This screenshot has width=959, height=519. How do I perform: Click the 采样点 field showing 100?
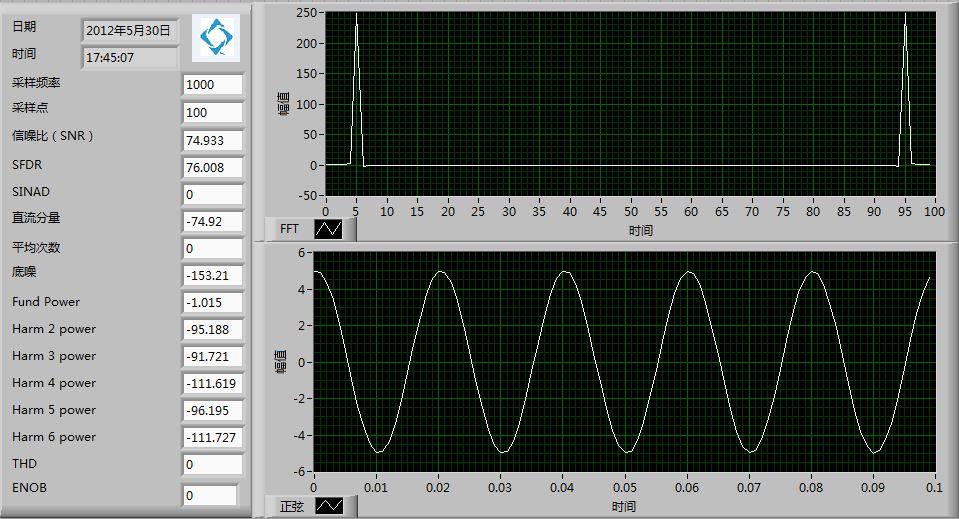(x=212, y=112)
